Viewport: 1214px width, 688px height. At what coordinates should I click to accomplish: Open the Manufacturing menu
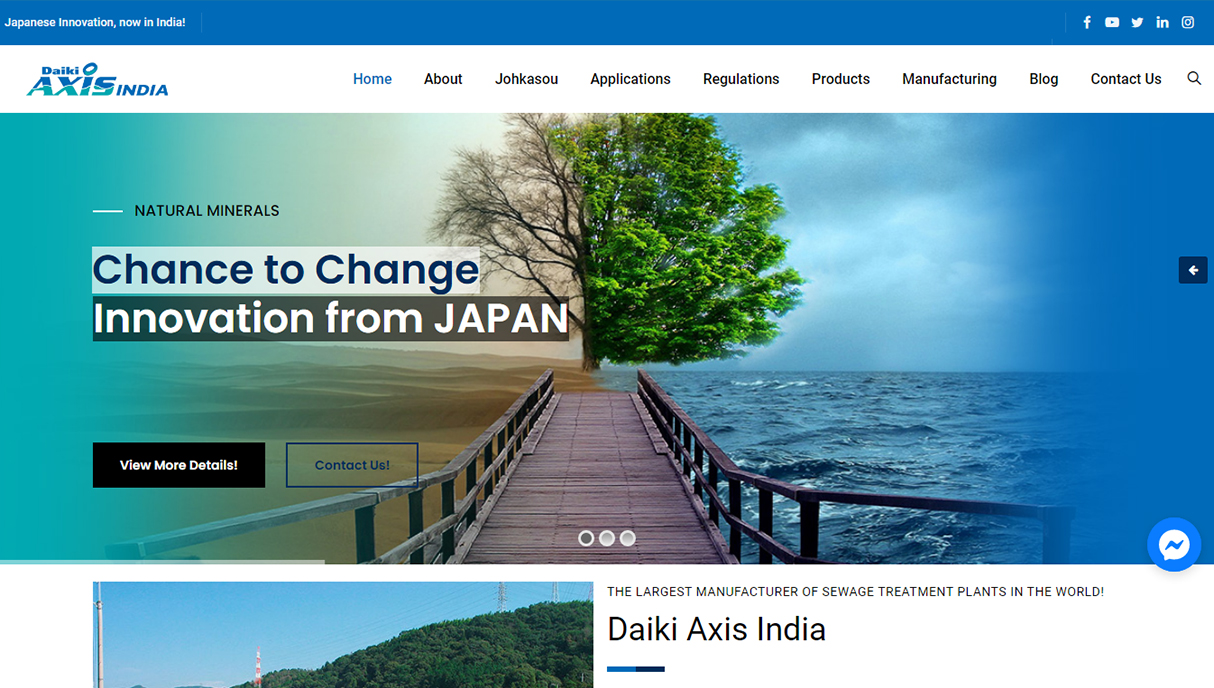[x=949, y=79]
